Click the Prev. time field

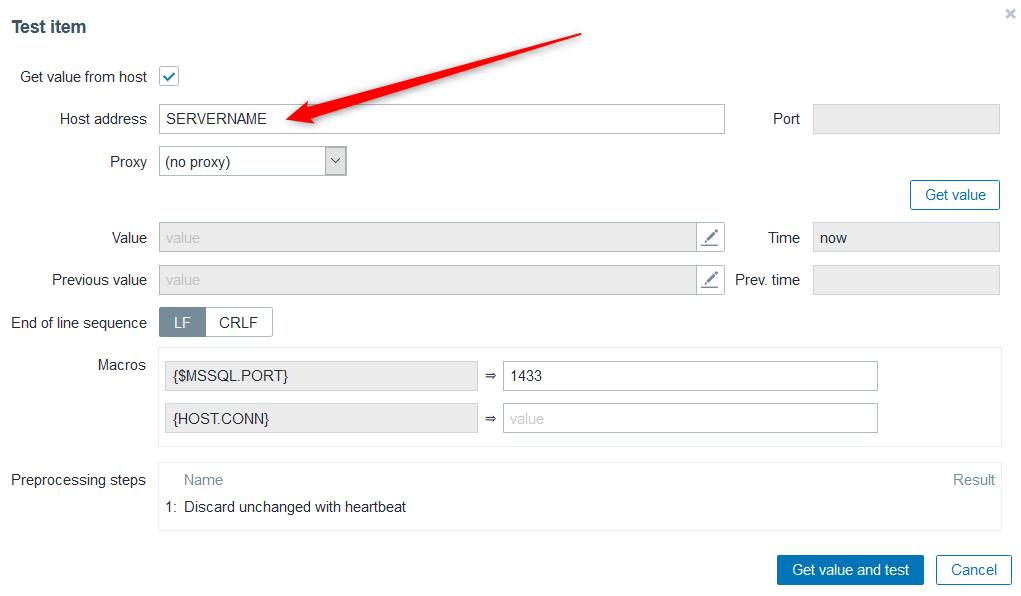(905, 280)
